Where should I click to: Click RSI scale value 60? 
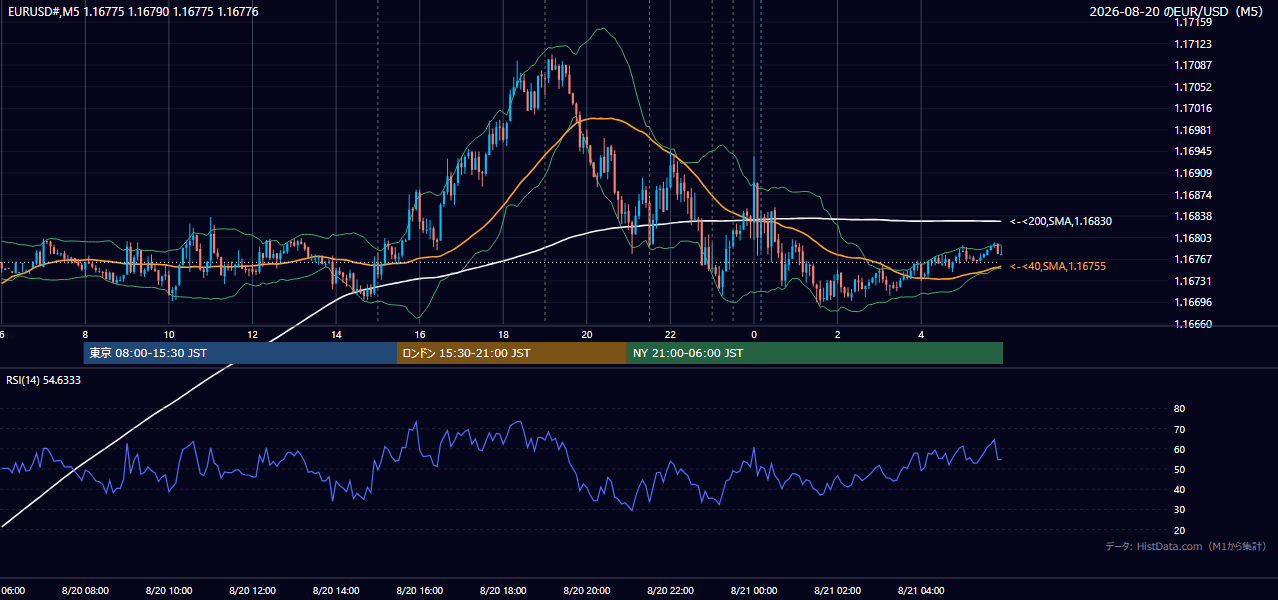tap(1179, 449)
